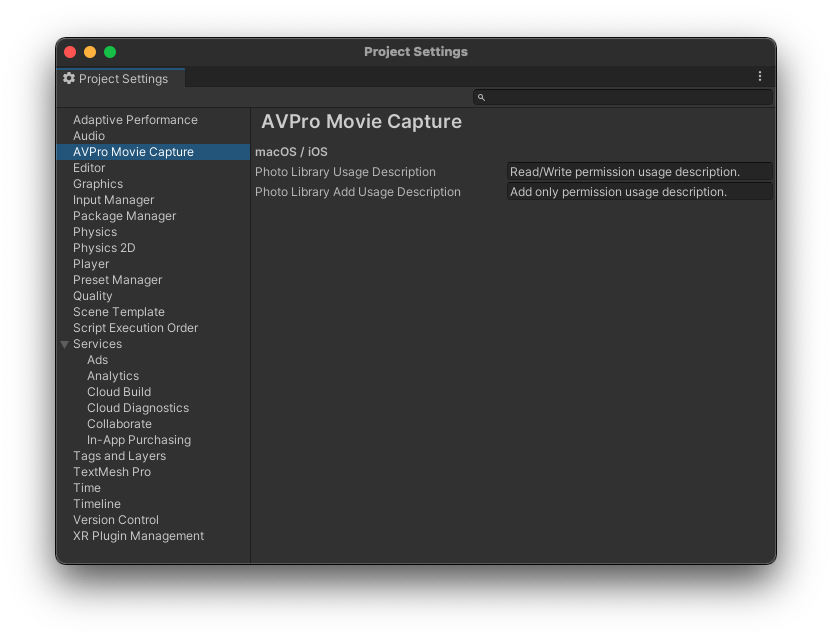
Task: Open the Audio settings category
Action: pyautogui.click(x=89, y=136)
